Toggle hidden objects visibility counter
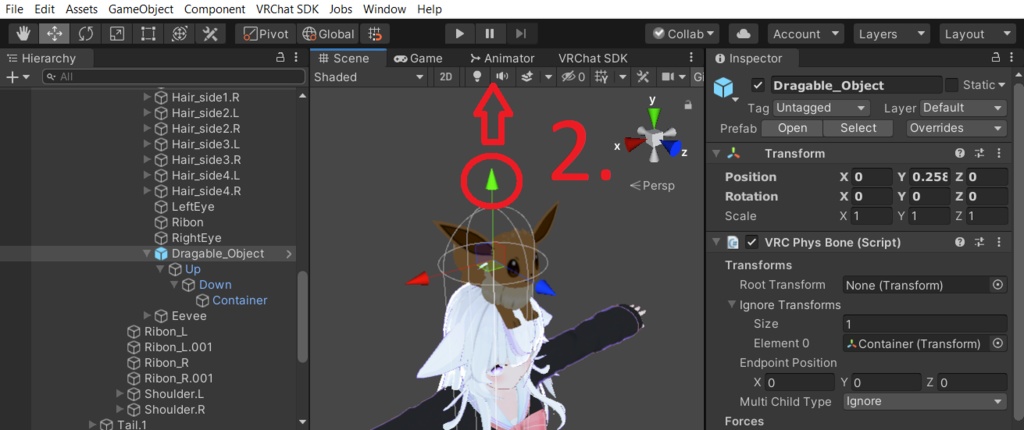Image resolution: width=1024 pixels, height=430 pixels. 573,77
